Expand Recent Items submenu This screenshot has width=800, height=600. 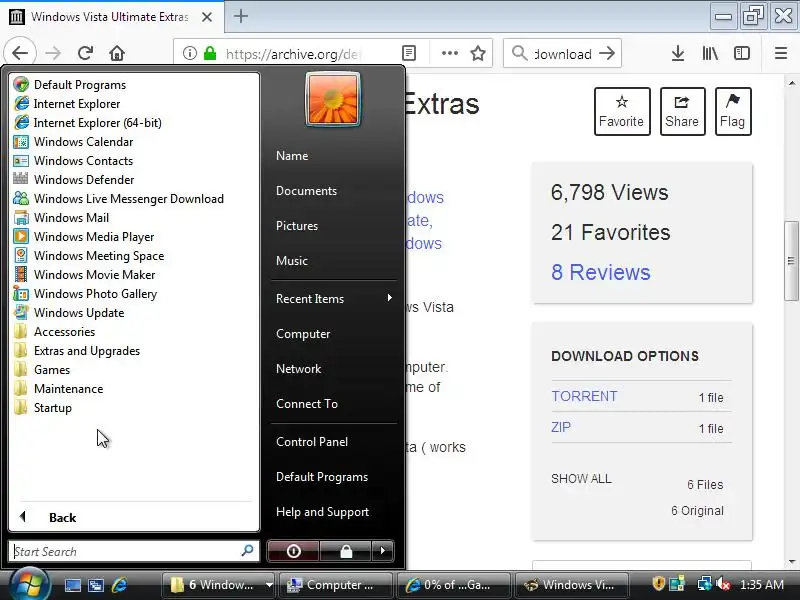pyautogui.click(x=334, y=298)
